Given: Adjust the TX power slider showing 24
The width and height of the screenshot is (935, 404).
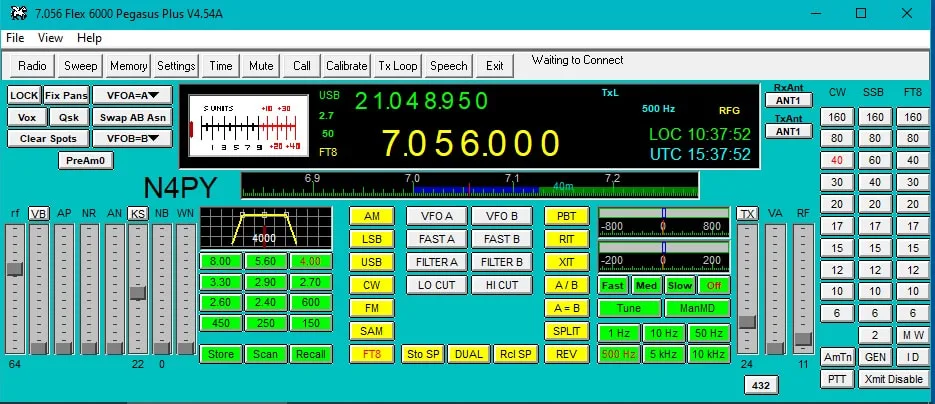Looking at the screenshot, I should pyautogui.click(x=747, y=289).
